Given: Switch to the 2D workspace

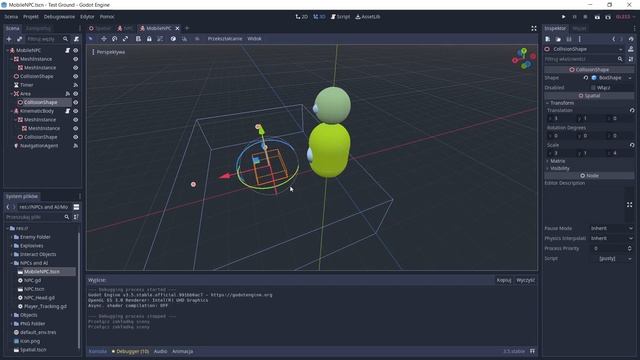Looking at the screenshot, I should click(x=302, y=17).
